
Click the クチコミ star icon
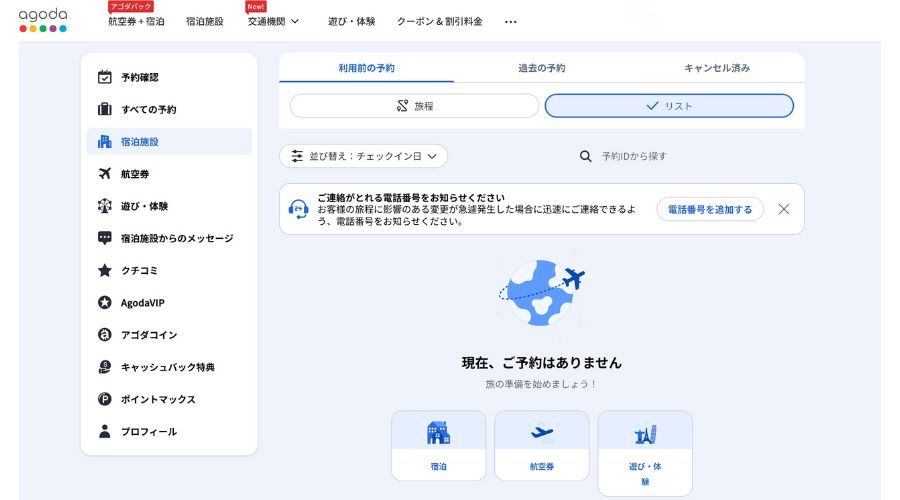click(x=104, y=270)
